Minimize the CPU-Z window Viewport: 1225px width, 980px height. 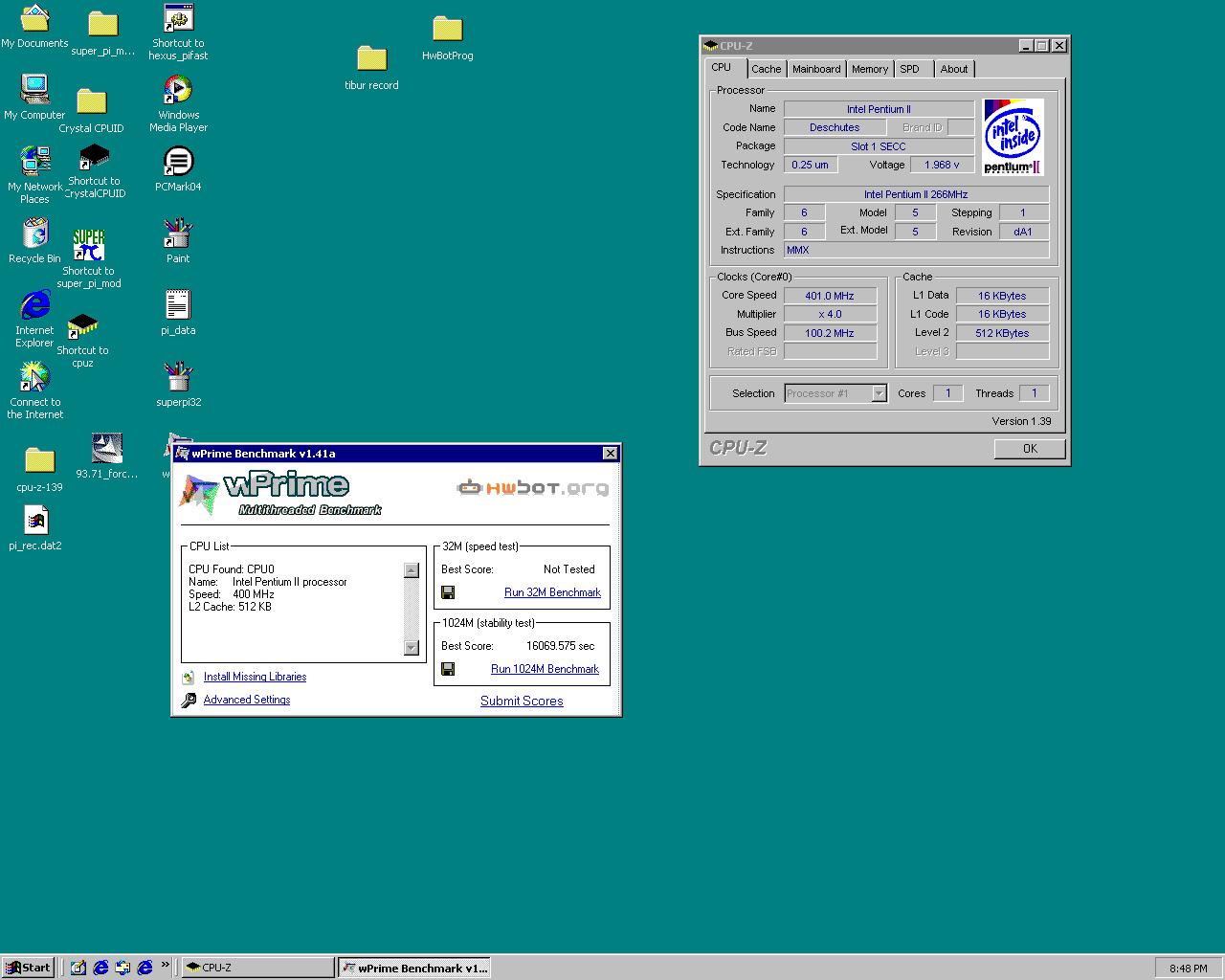pos(1026,45)
